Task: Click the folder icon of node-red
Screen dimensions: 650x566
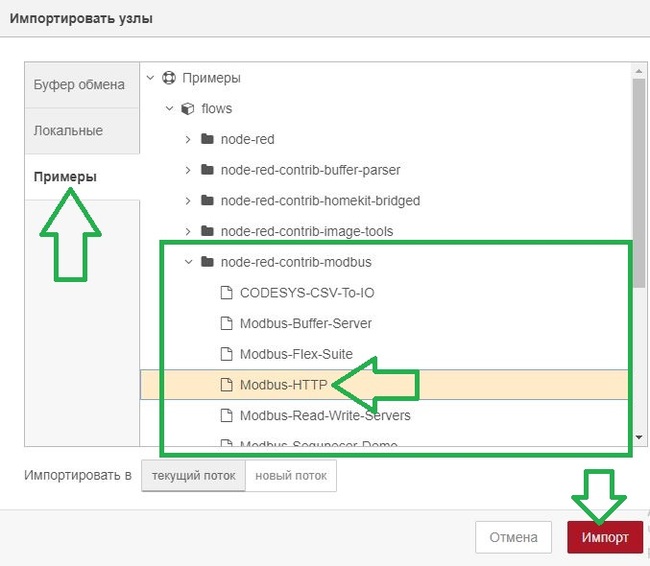Action: pos(207,139)
